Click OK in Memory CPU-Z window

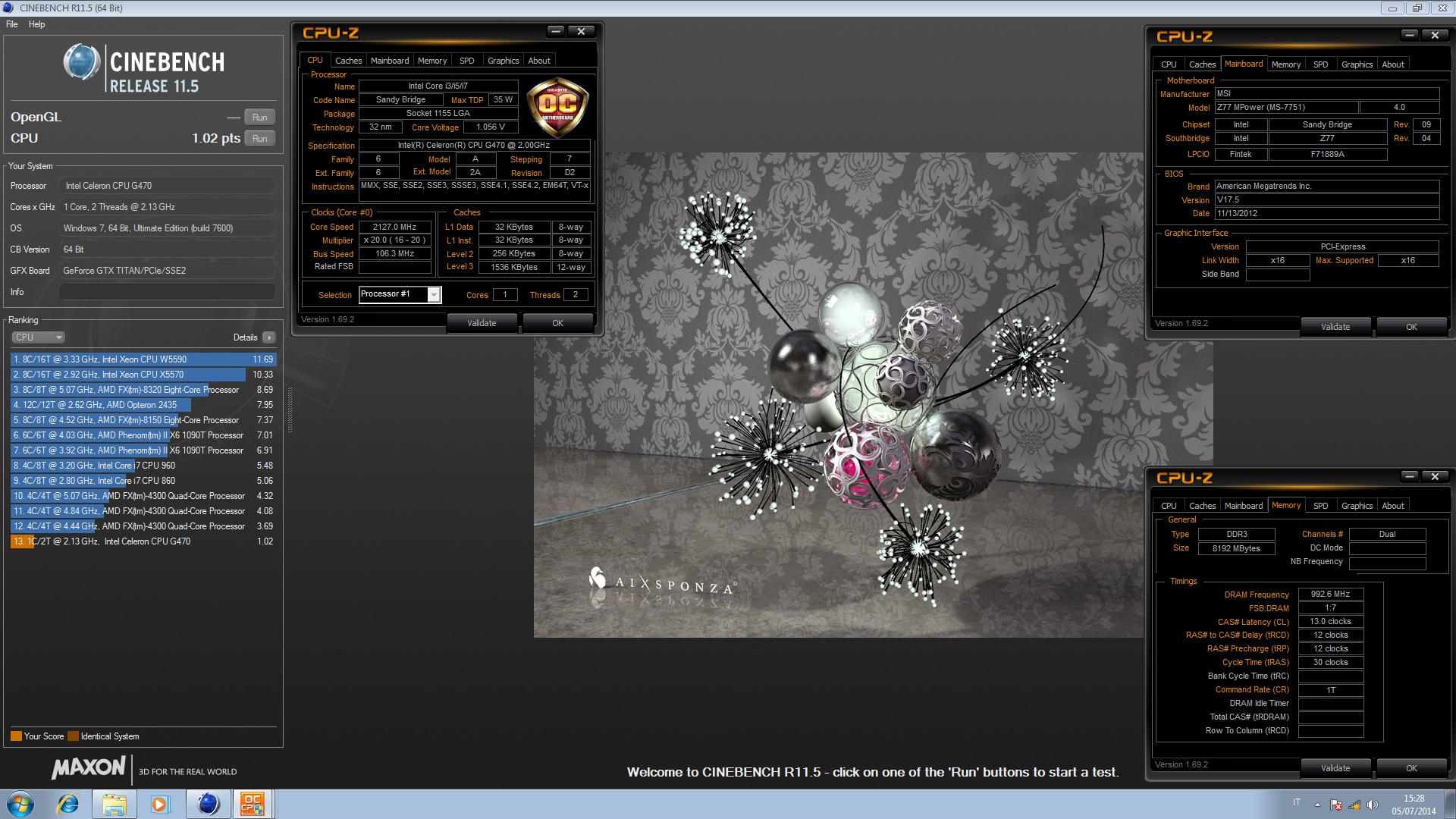(x=1411, y=768)
